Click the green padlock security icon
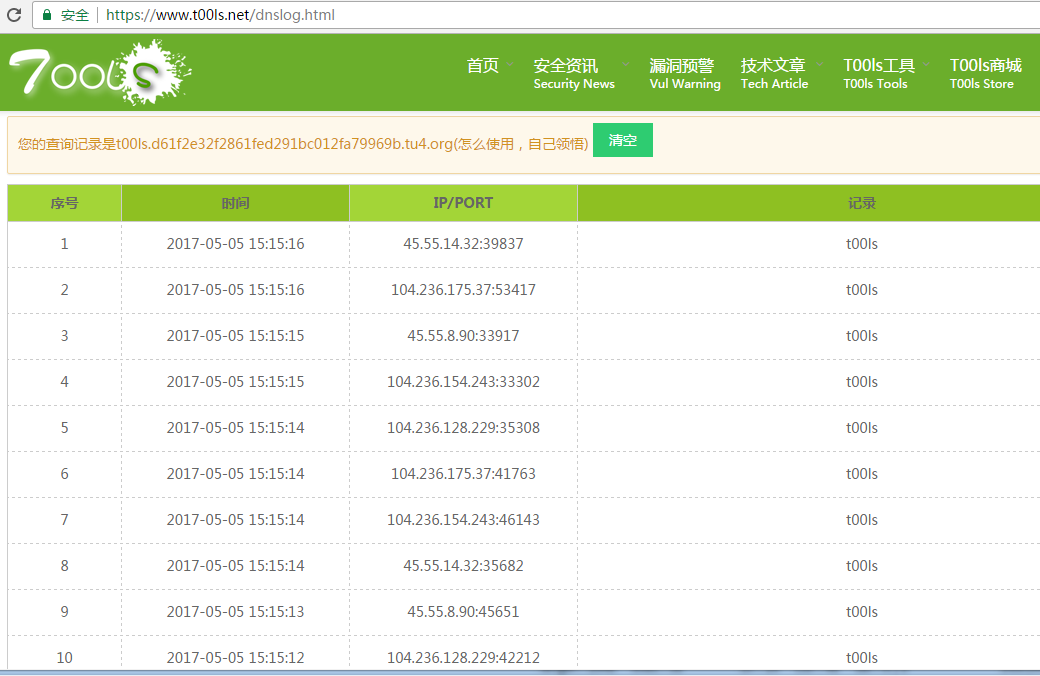Viewport: 1040px width, 676px height. tap(46, 15)
